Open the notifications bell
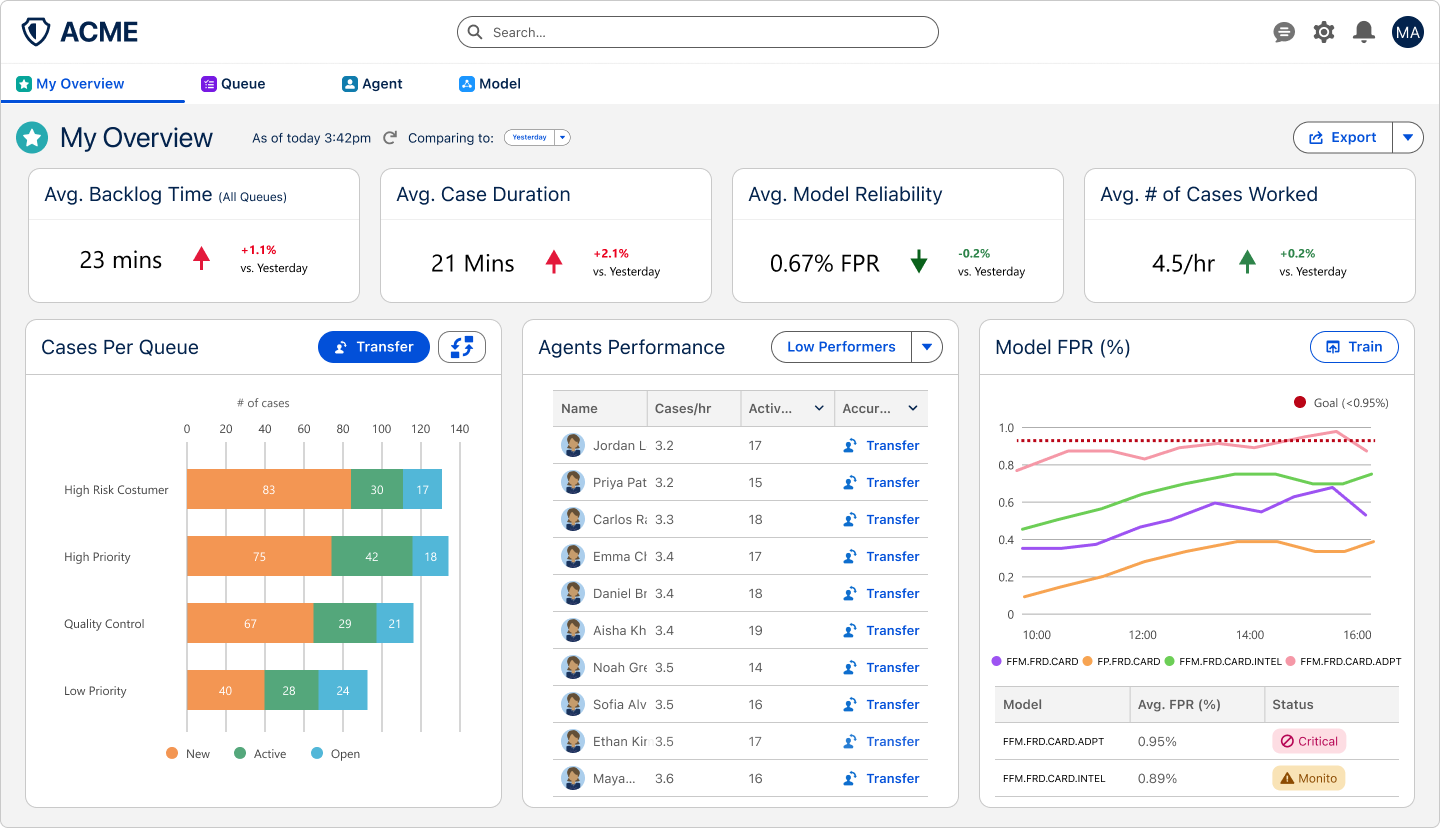 pyautogui.click(x=1364, y=32)
